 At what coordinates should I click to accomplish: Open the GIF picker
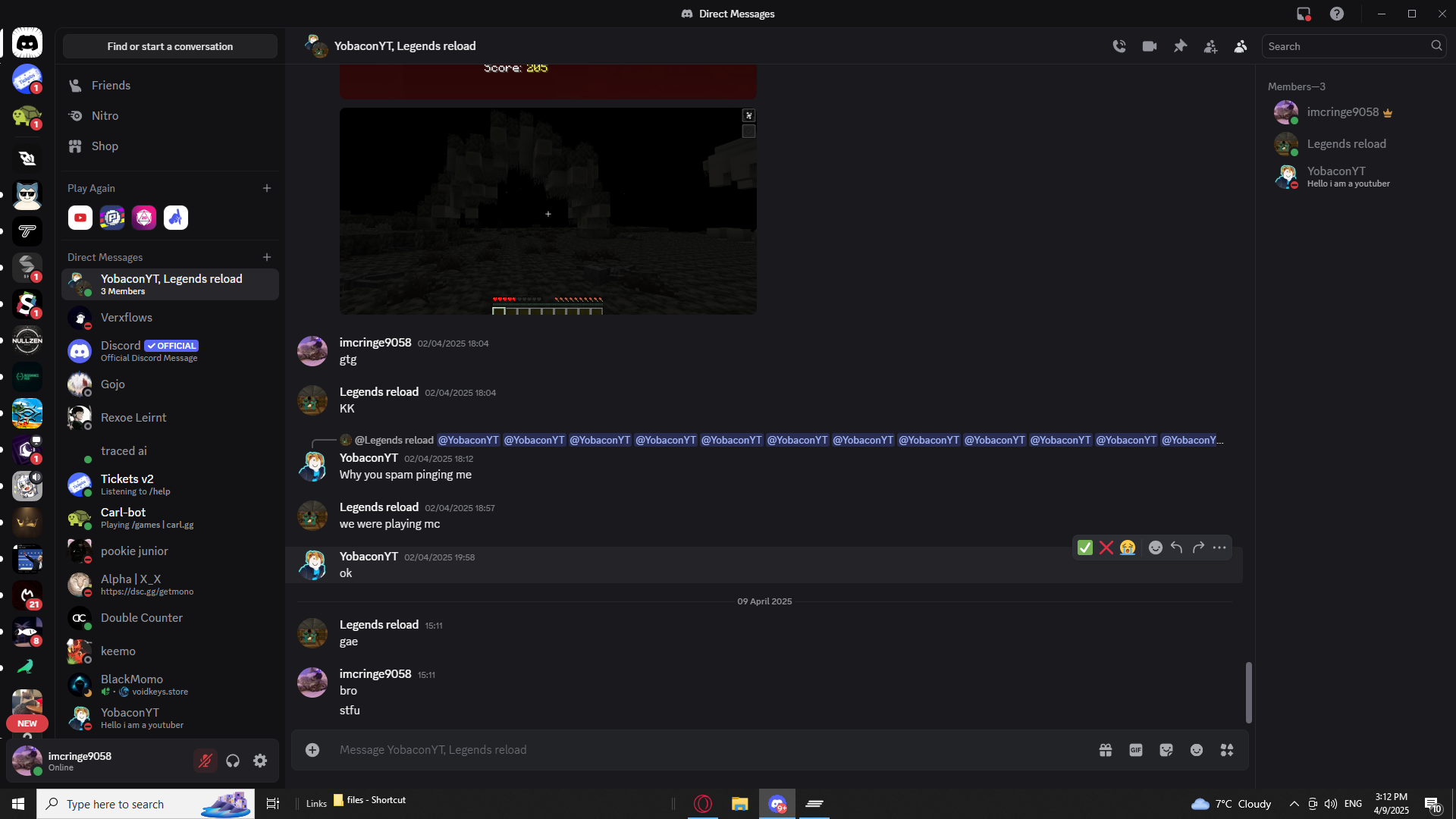(1136, 750)
